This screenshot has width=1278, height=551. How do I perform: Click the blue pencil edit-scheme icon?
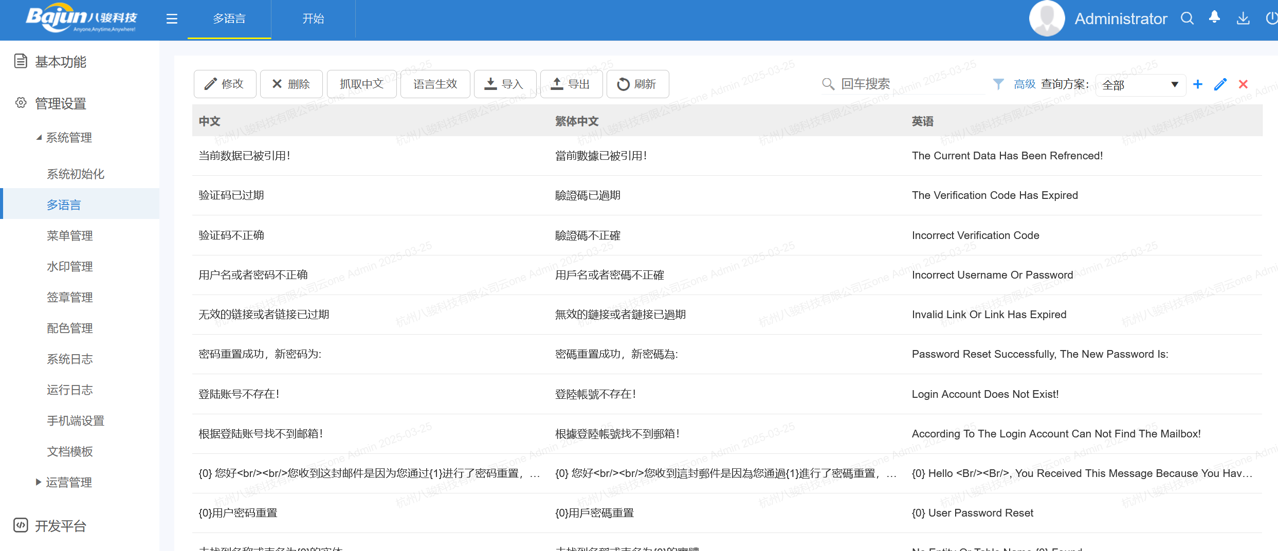[x=1220, y=85]
